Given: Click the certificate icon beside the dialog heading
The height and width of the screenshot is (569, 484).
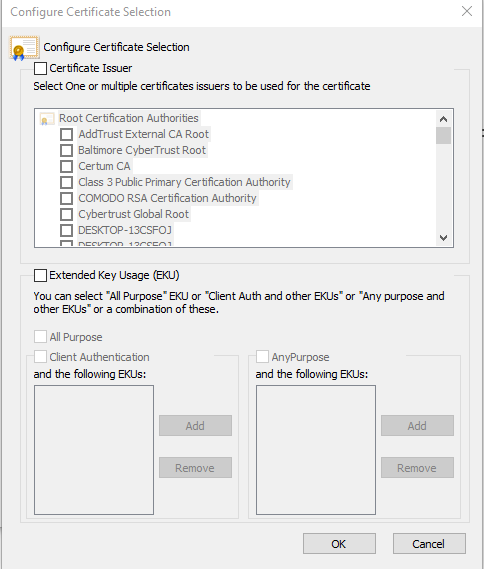Looking at the screenshot, I should click(x=24, y=48).
